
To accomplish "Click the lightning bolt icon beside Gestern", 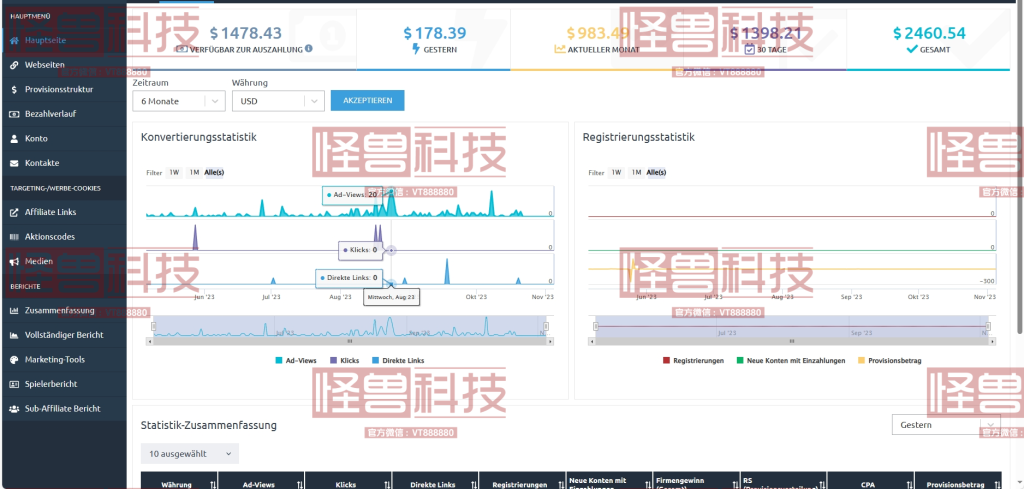I will click(x=416, y=49).
